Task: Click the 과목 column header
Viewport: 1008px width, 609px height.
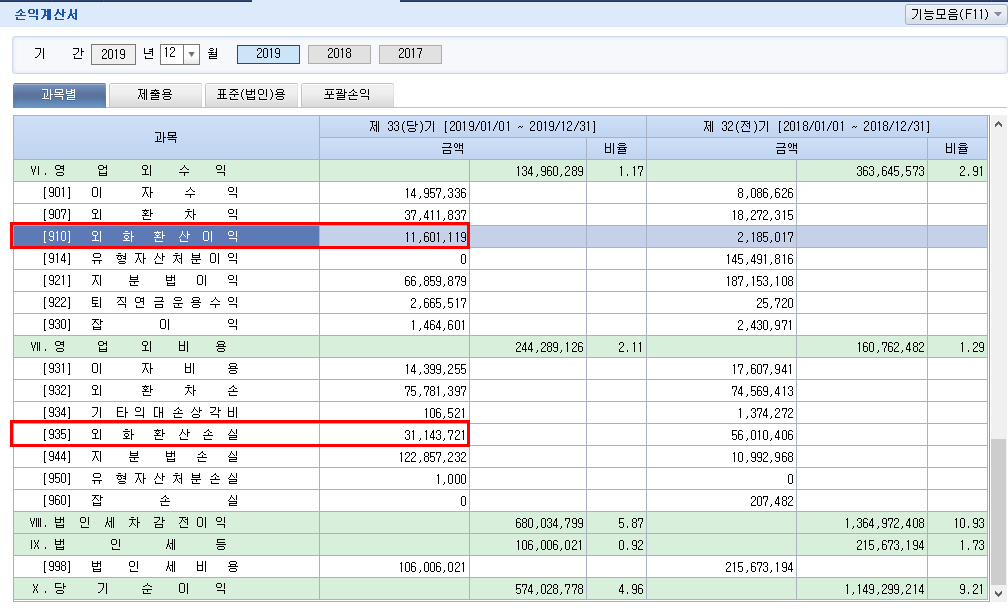Action: click(x=165, y=137)
